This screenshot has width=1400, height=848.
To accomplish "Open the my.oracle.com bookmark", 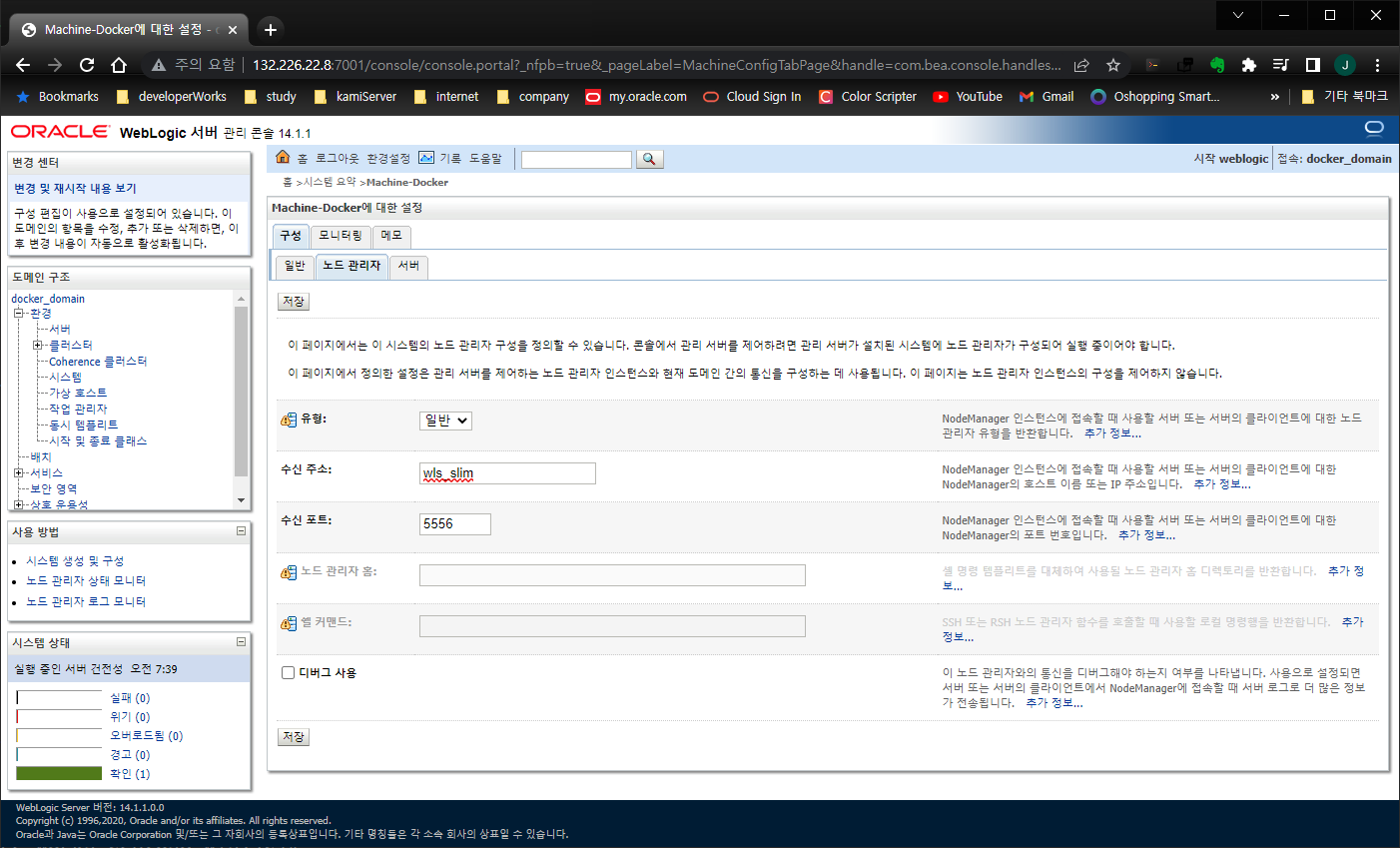I will point(636,97).
